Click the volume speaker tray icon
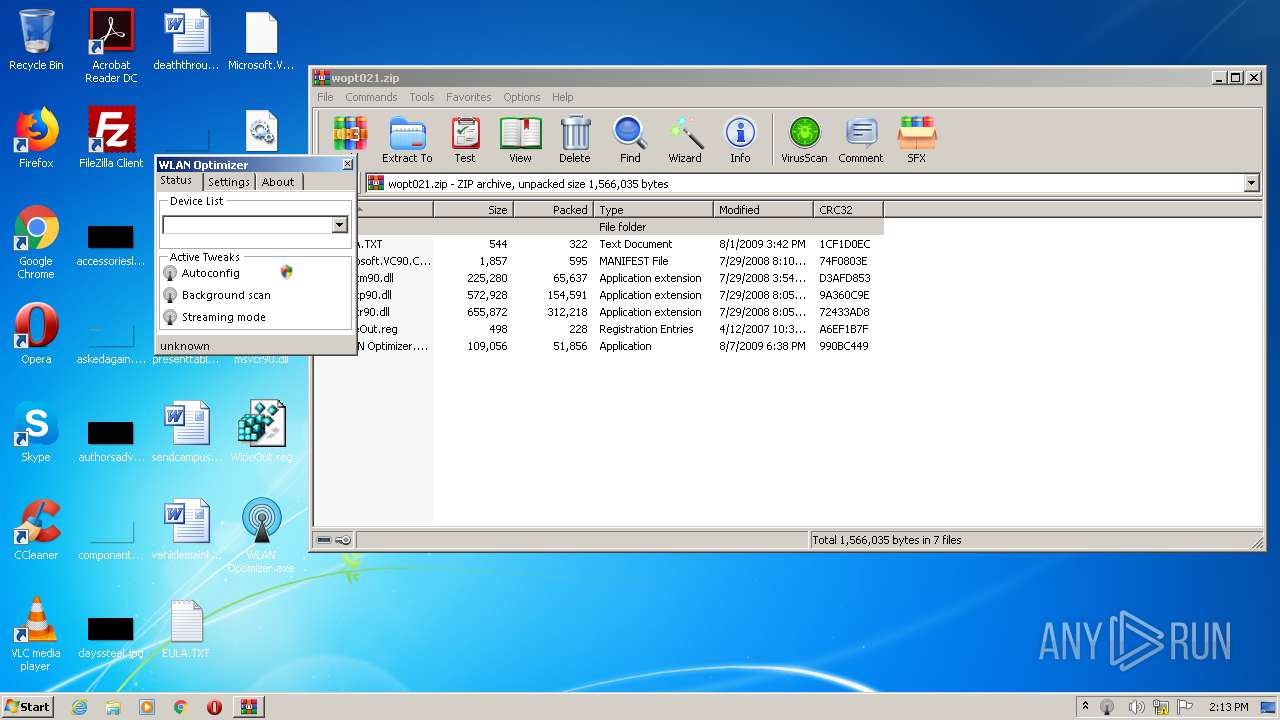The image size is (1280, 720). (x=1136, y=707)
